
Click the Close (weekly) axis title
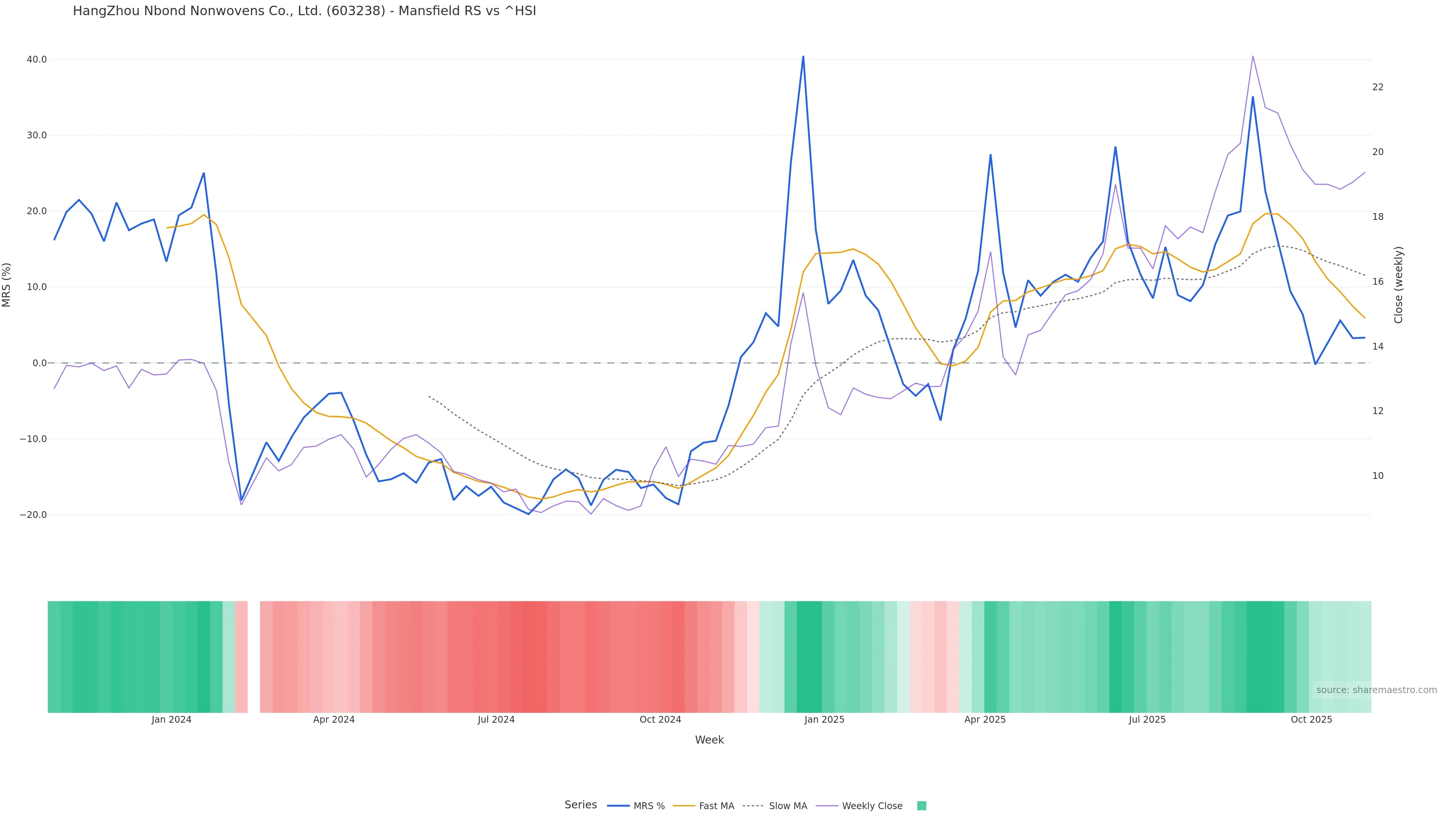1398,285
